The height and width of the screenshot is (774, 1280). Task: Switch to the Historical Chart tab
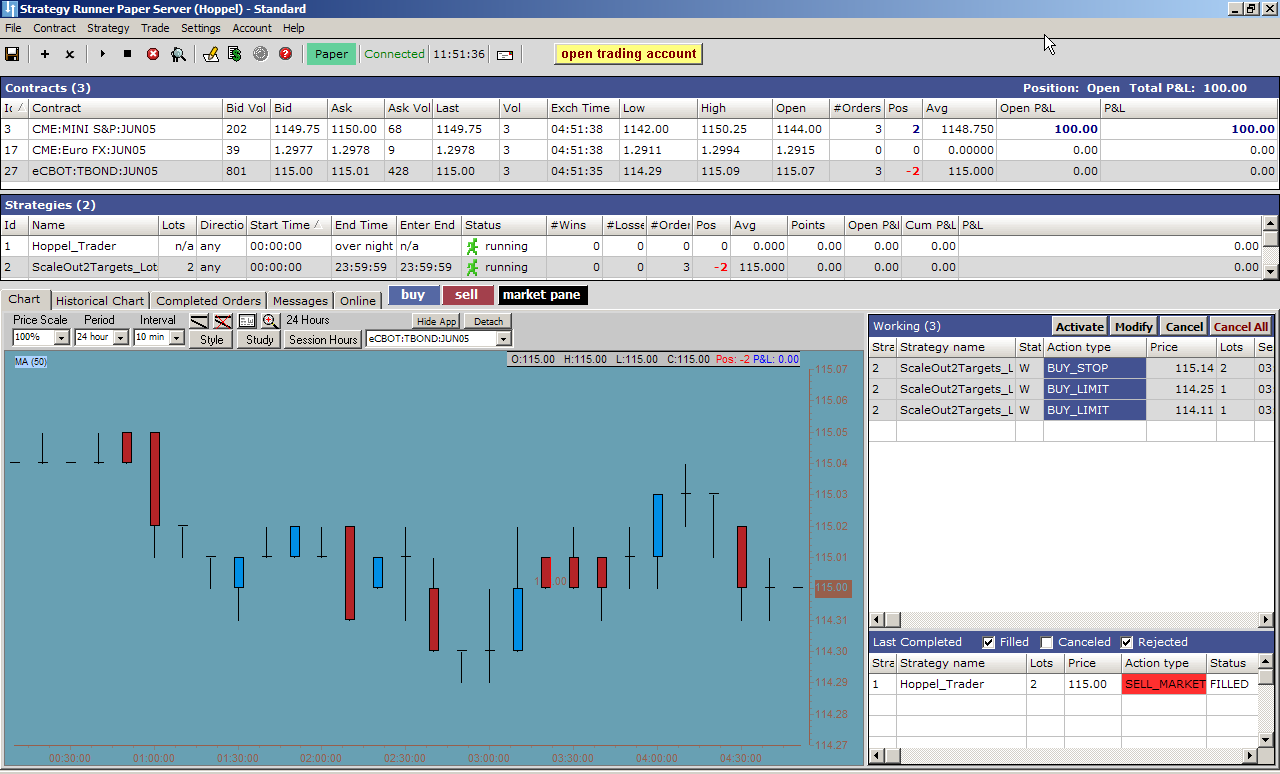point(100,301)
